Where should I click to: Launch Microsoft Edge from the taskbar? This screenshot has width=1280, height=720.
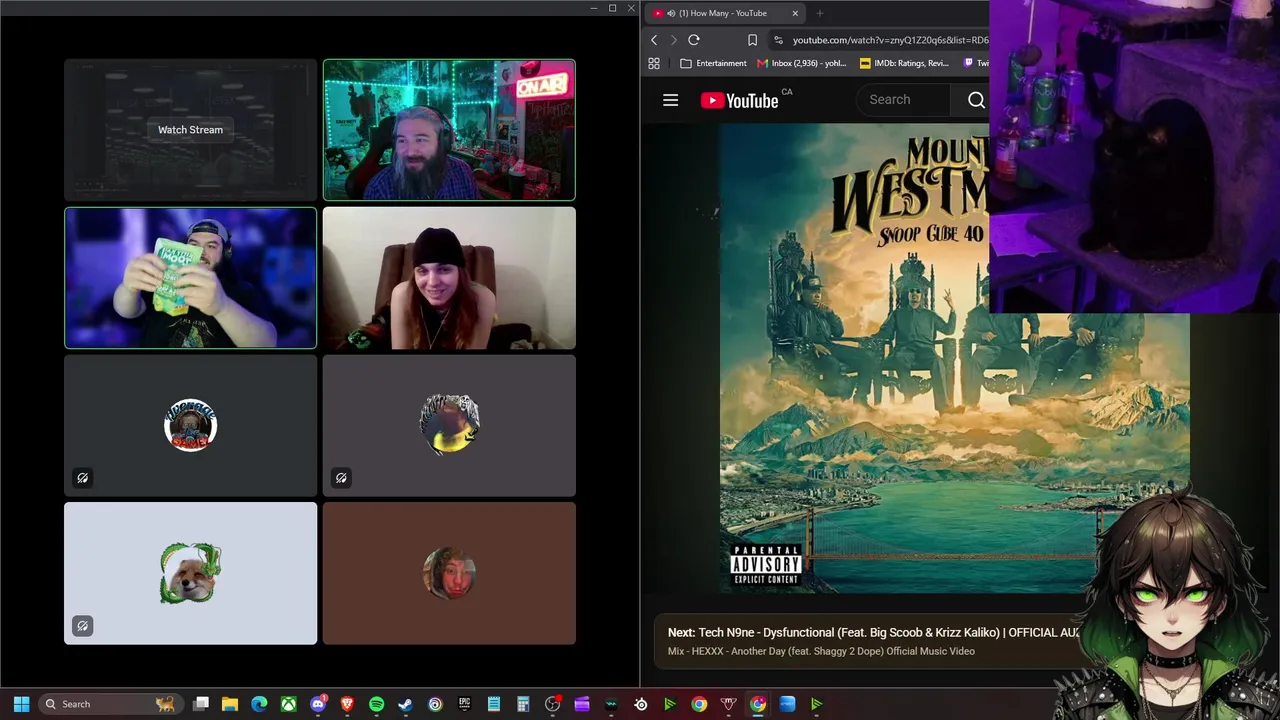(259, 704)
